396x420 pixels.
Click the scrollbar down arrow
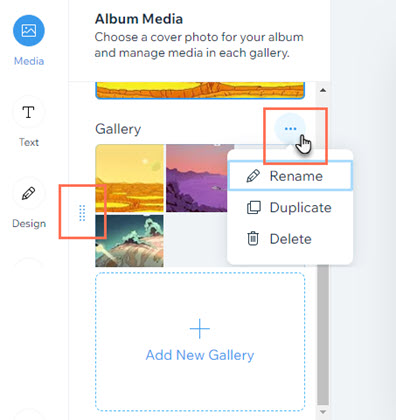[323, 412]
